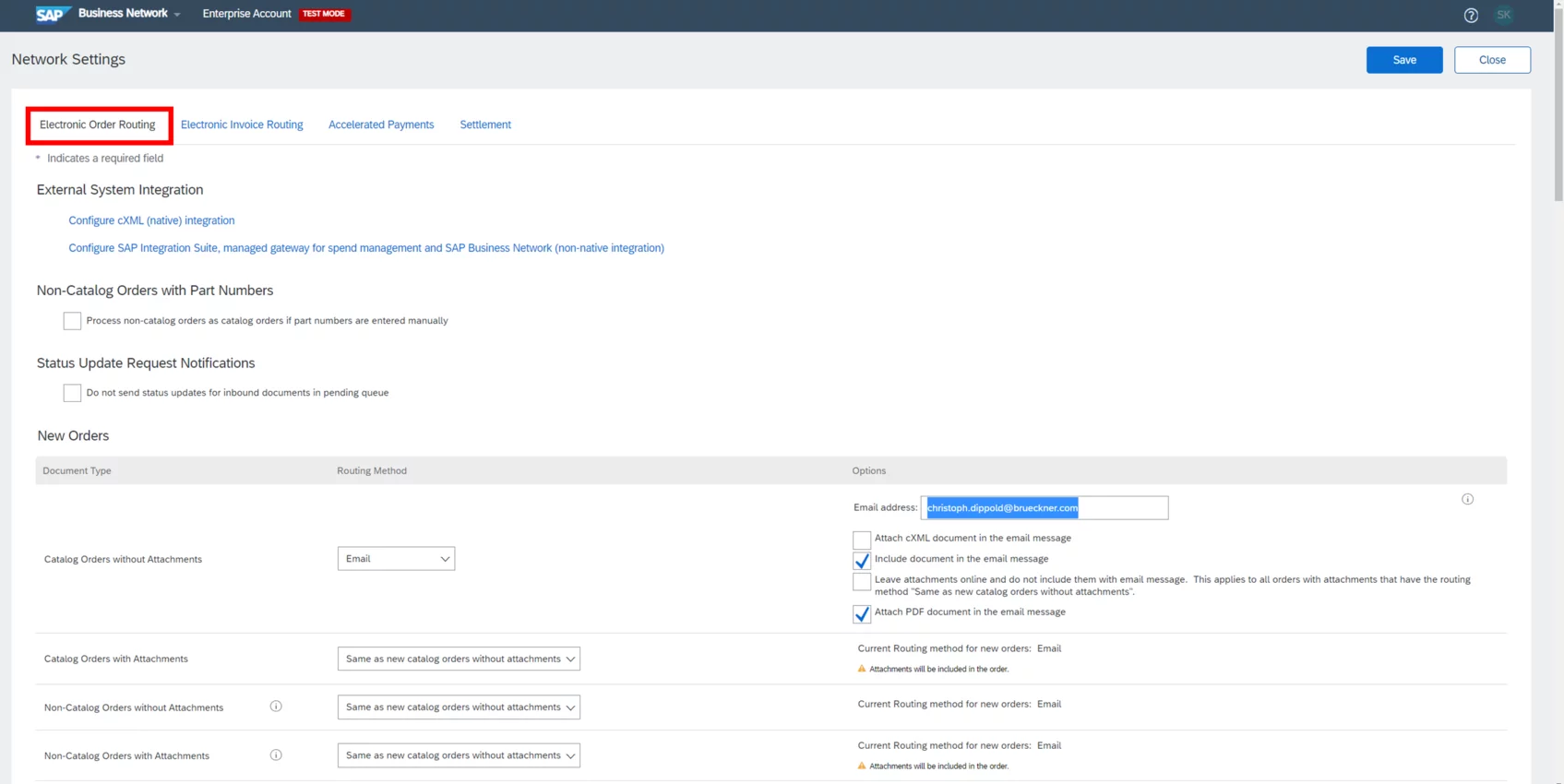Click warning icon in Catalog Orders with Attachments row
Viewport: 1564px width, 784px height.
click(862, 669)
